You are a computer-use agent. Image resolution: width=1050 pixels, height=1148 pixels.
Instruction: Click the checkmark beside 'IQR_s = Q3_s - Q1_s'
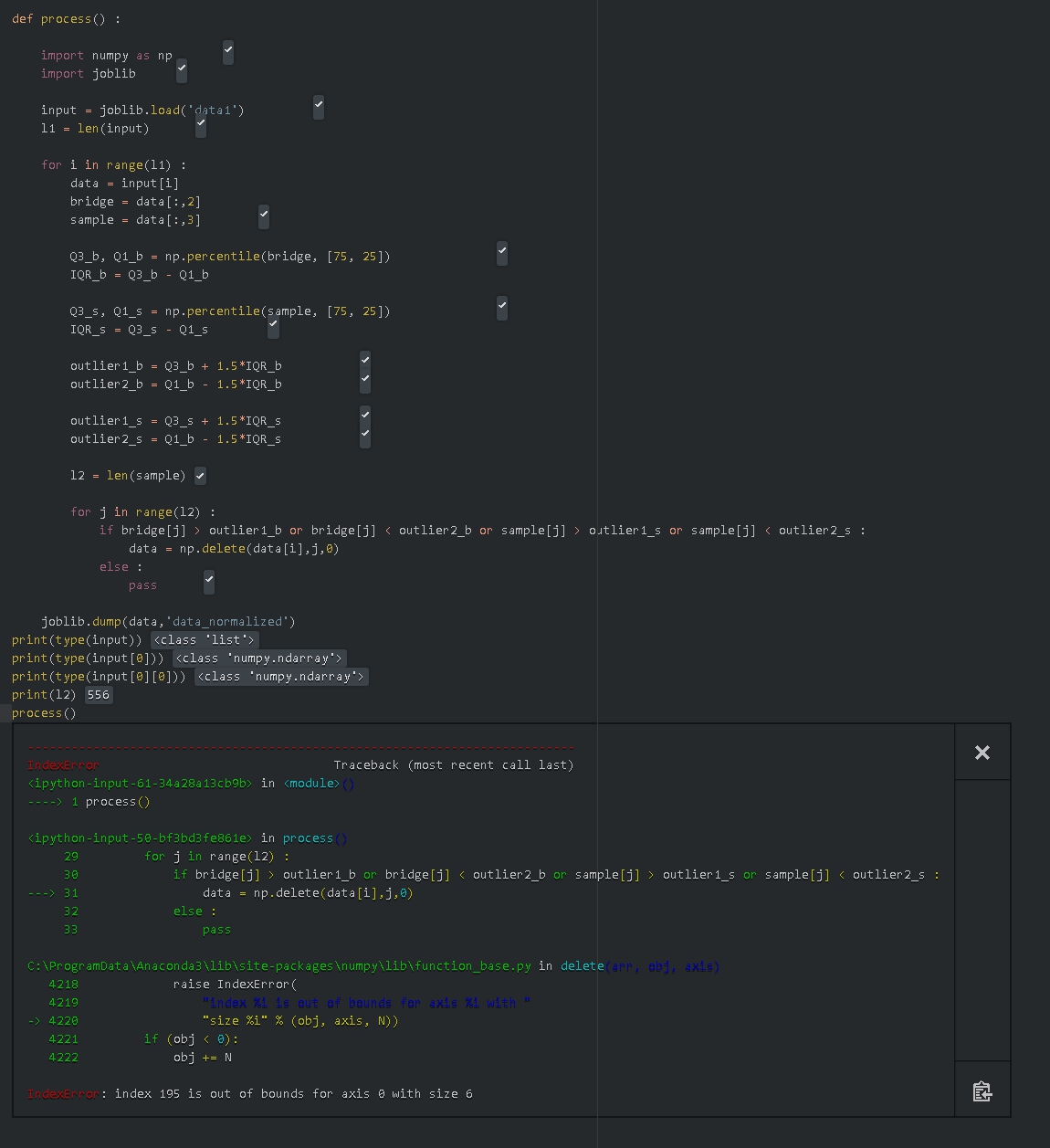click(273, 326)
